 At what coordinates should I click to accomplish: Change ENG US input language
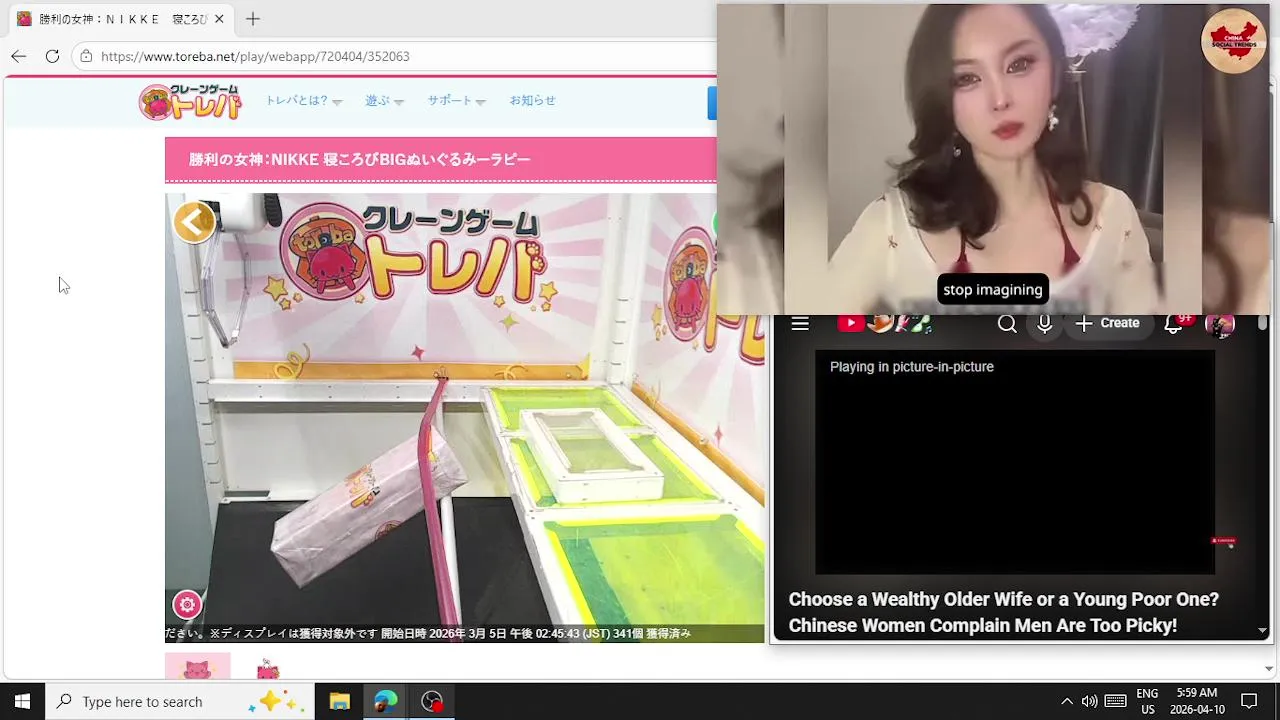(x=1147, y=701)
